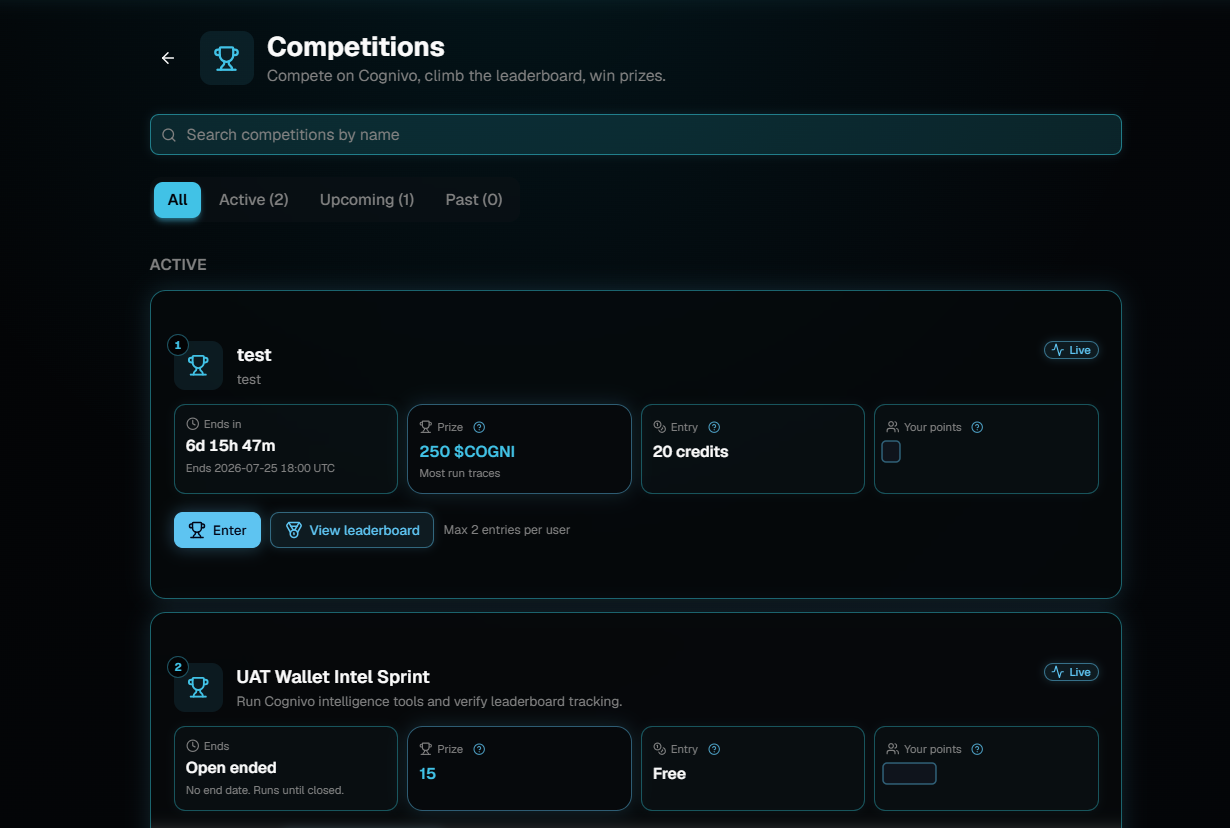Switch to the Past (0) tab
The image size is (1230, 828).
tap(474, 200)
